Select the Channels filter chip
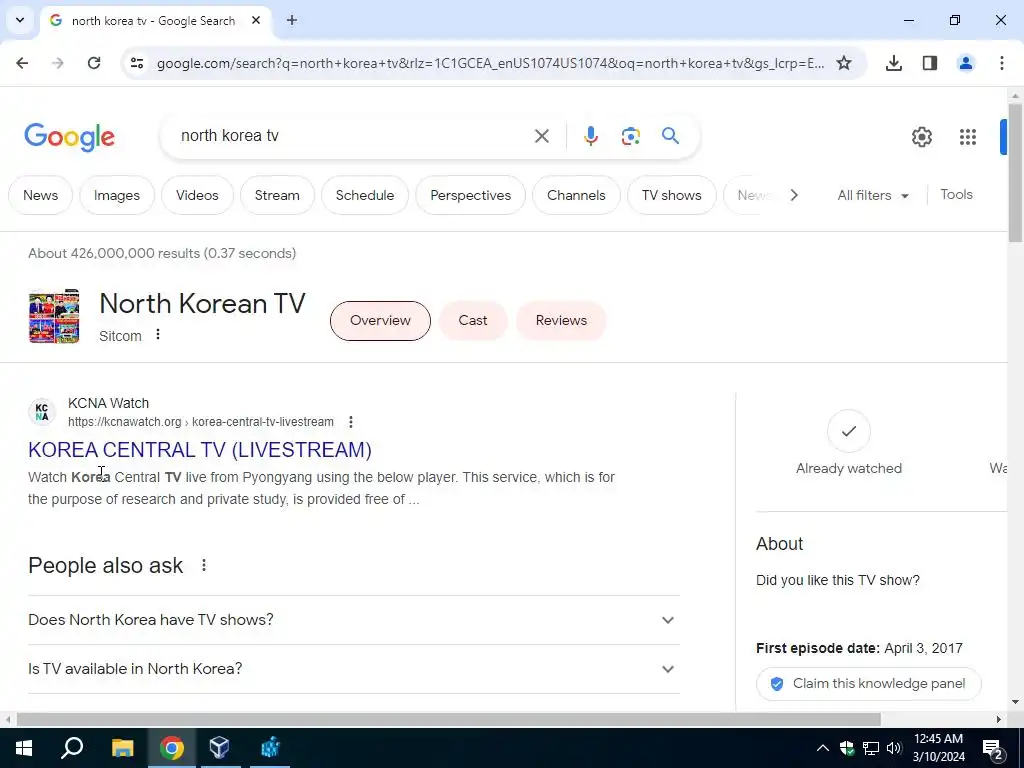Screen dimensions: 1024x768 click(x=576, y=195)
